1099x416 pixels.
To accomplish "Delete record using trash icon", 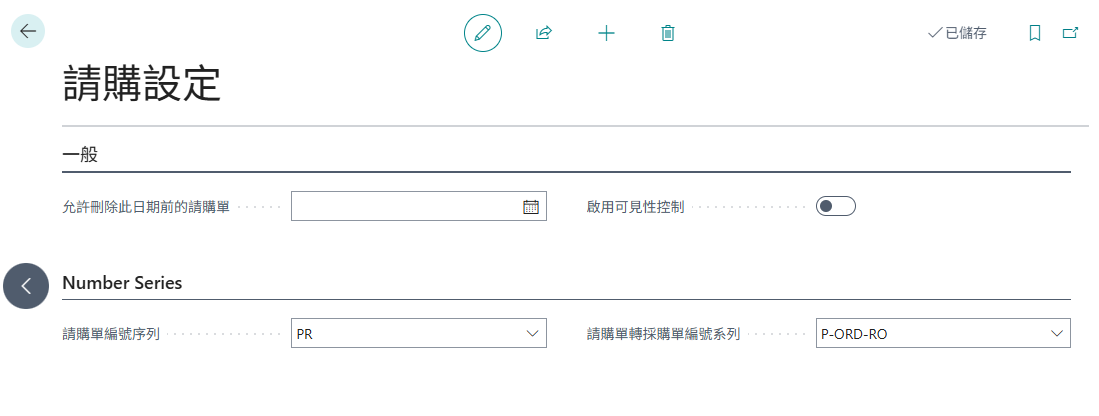I will [668, 33].
